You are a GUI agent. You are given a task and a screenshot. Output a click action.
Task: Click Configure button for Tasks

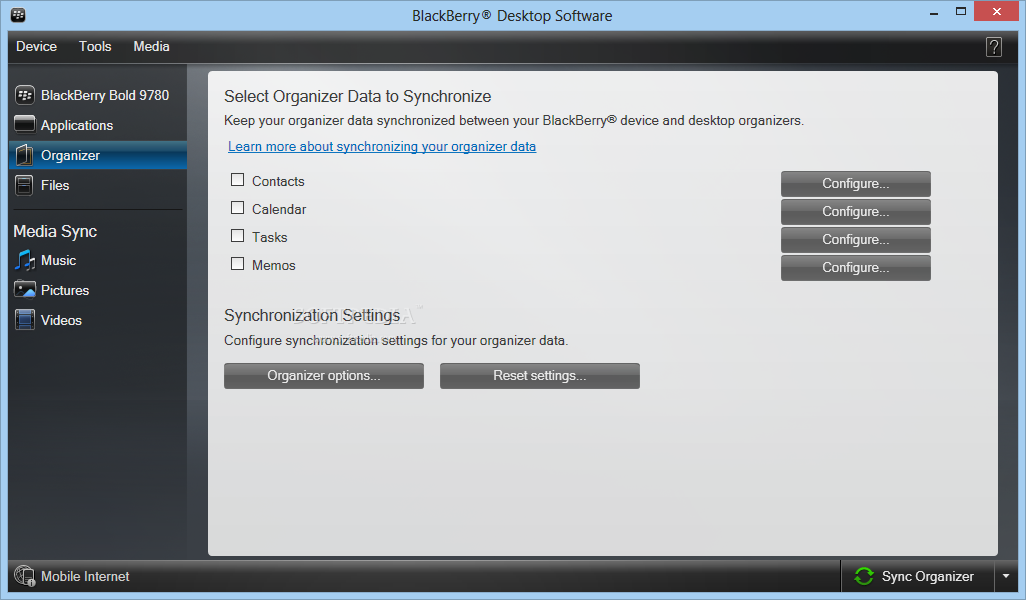[x=855, y=240]
